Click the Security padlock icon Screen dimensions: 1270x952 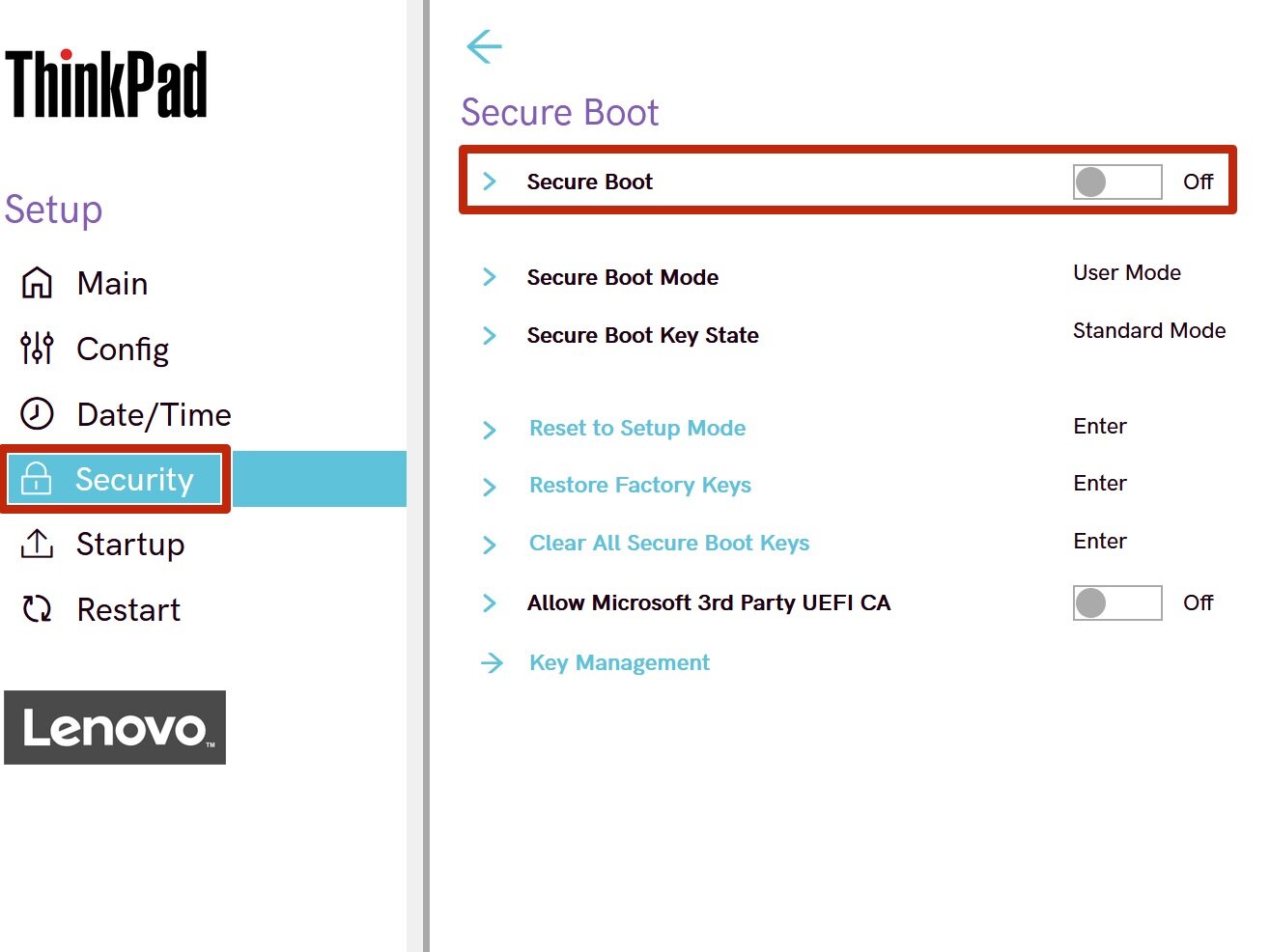[37, 479]
